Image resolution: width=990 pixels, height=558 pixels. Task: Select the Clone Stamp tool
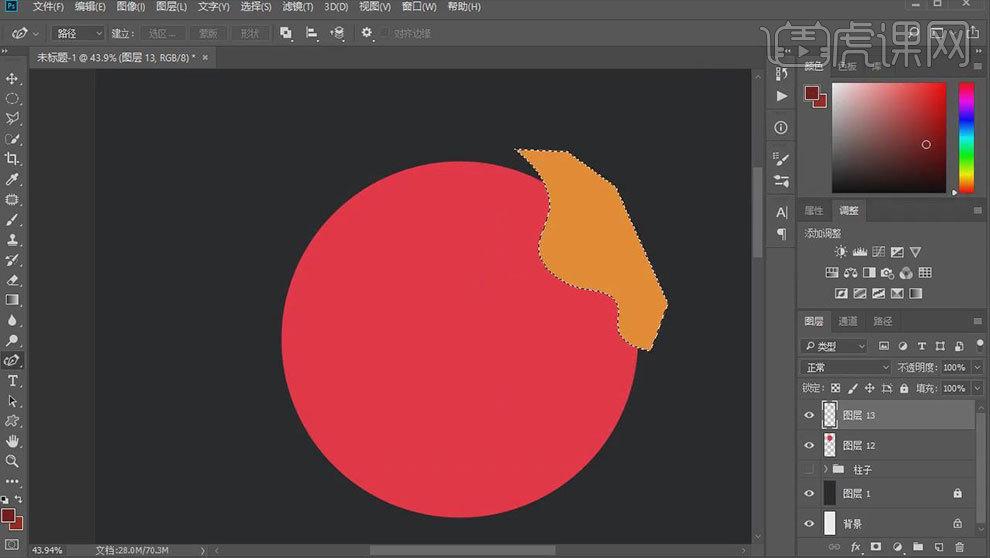click(12, 240)
